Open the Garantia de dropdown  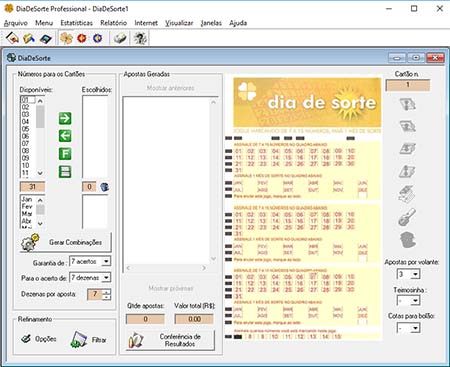106,261
